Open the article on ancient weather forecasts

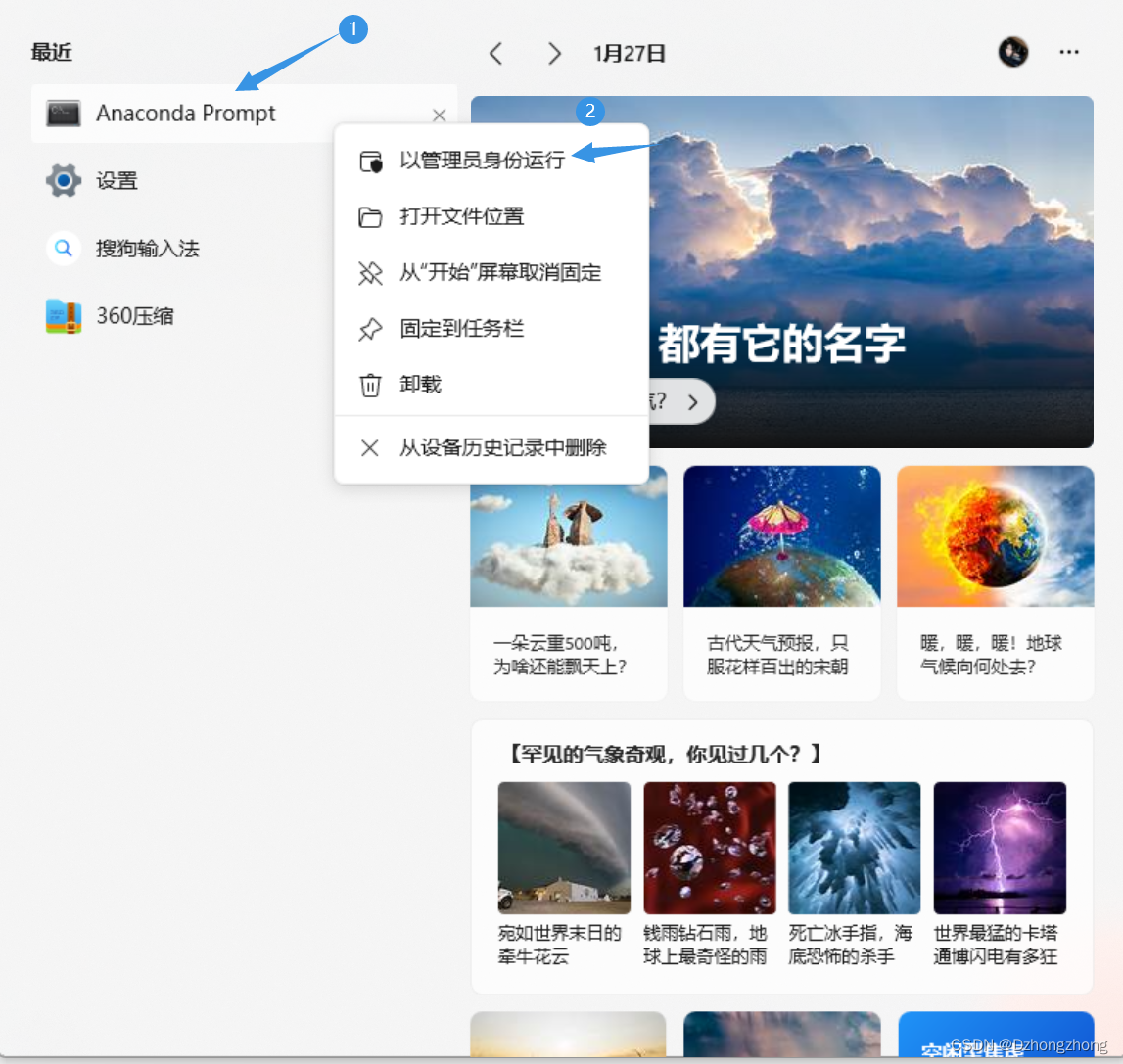pyautogui.click(x=781, y=582)
